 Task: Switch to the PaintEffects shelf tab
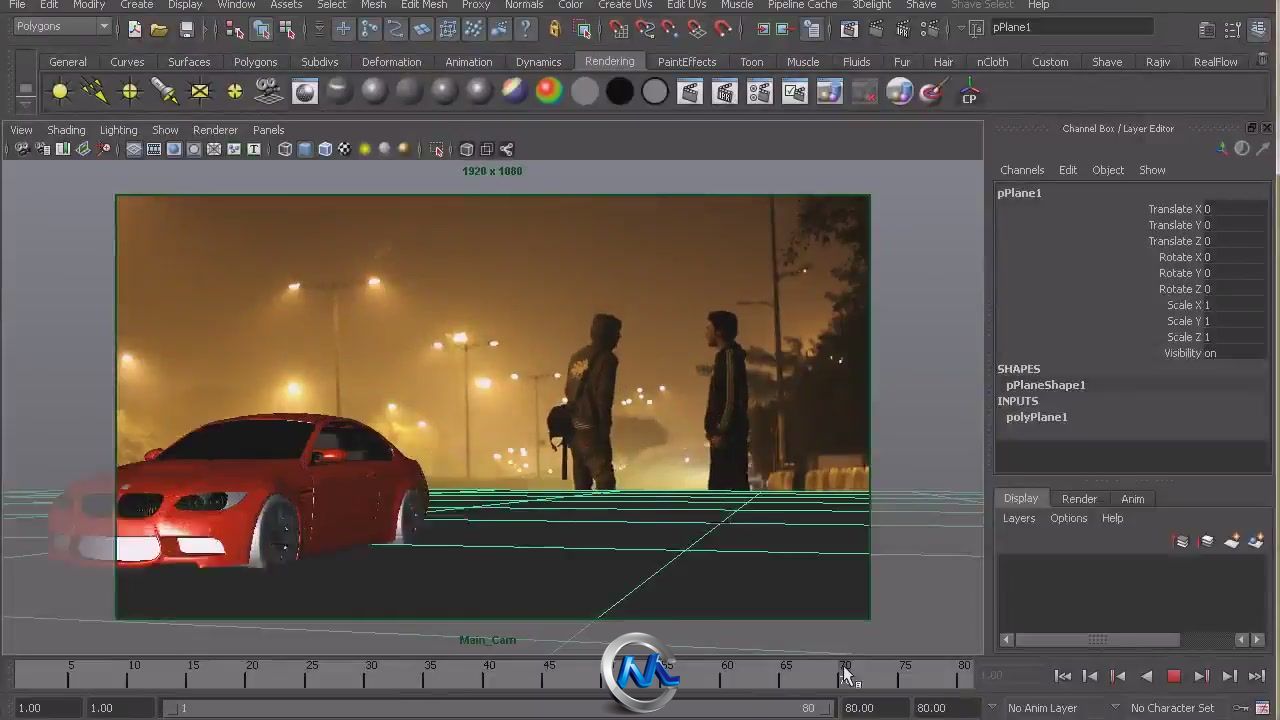pos(686,62)
